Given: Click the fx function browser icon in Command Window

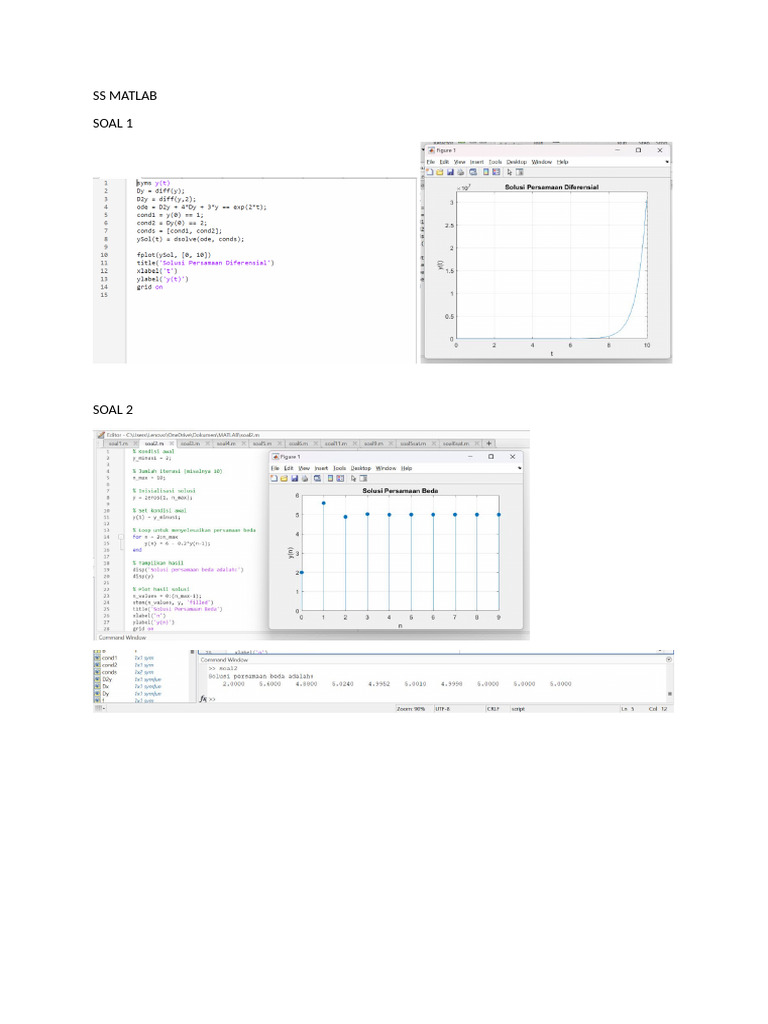Looking at the screenshot, I should [203, 699].
